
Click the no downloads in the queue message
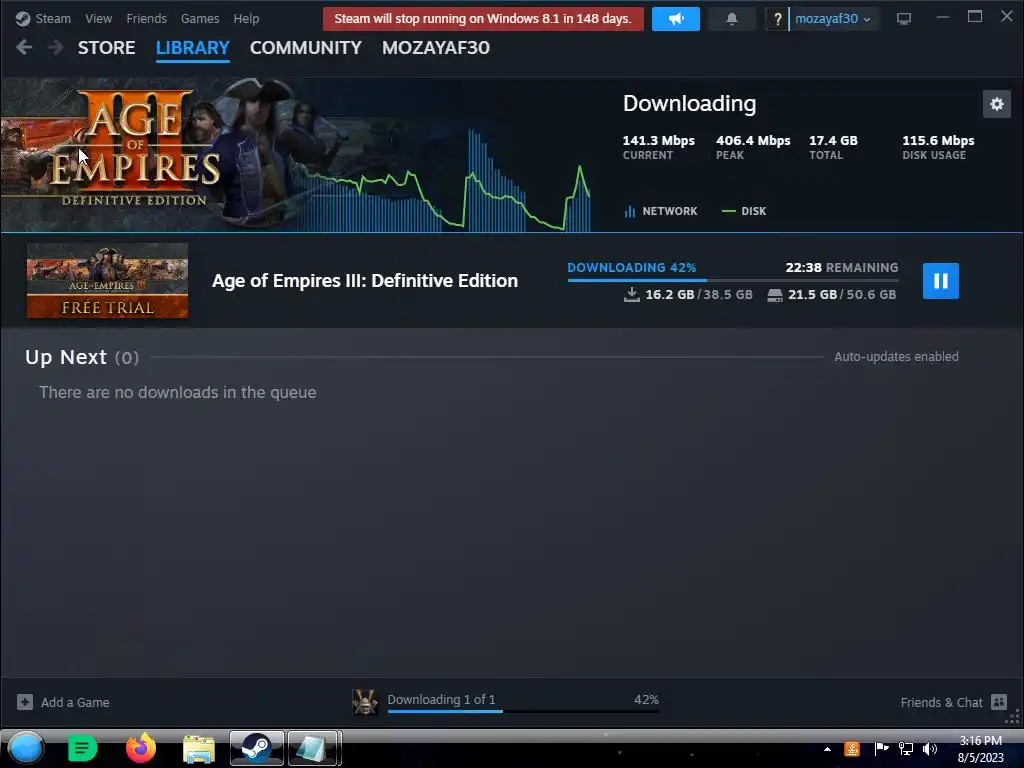coord(178,392)
